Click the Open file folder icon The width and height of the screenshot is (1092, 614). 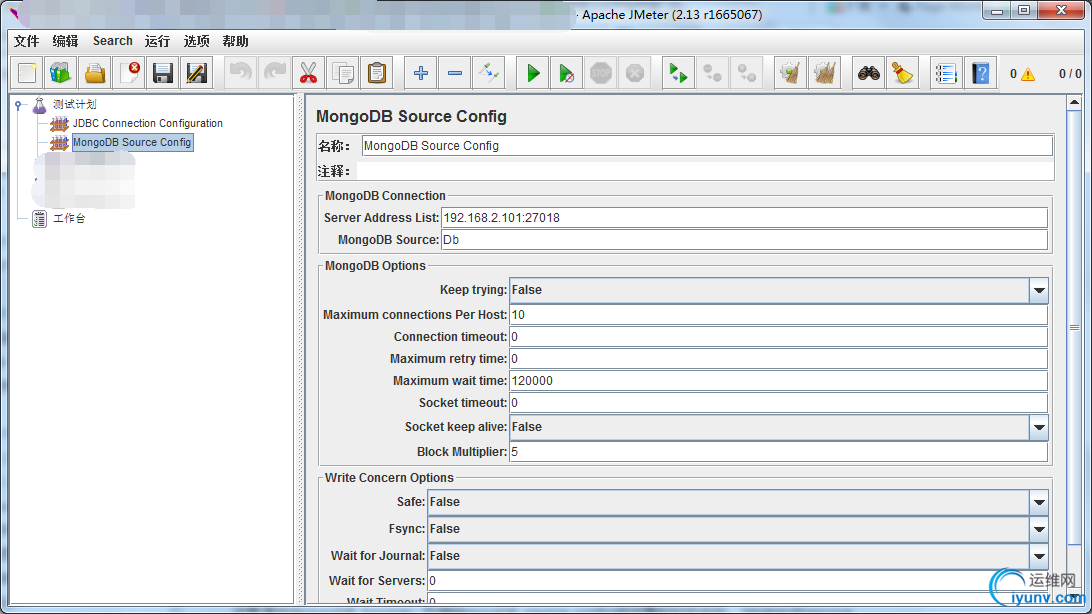tap(95, 73)
